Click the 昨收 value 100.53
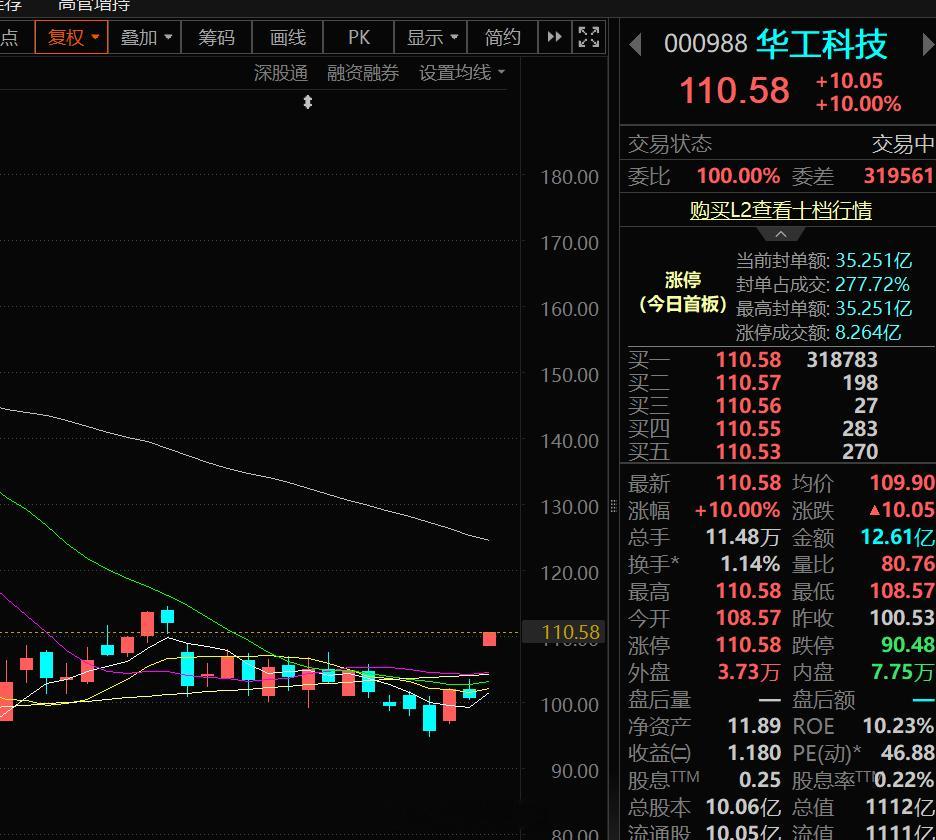 pyautogui.click(x=902, y=618)
